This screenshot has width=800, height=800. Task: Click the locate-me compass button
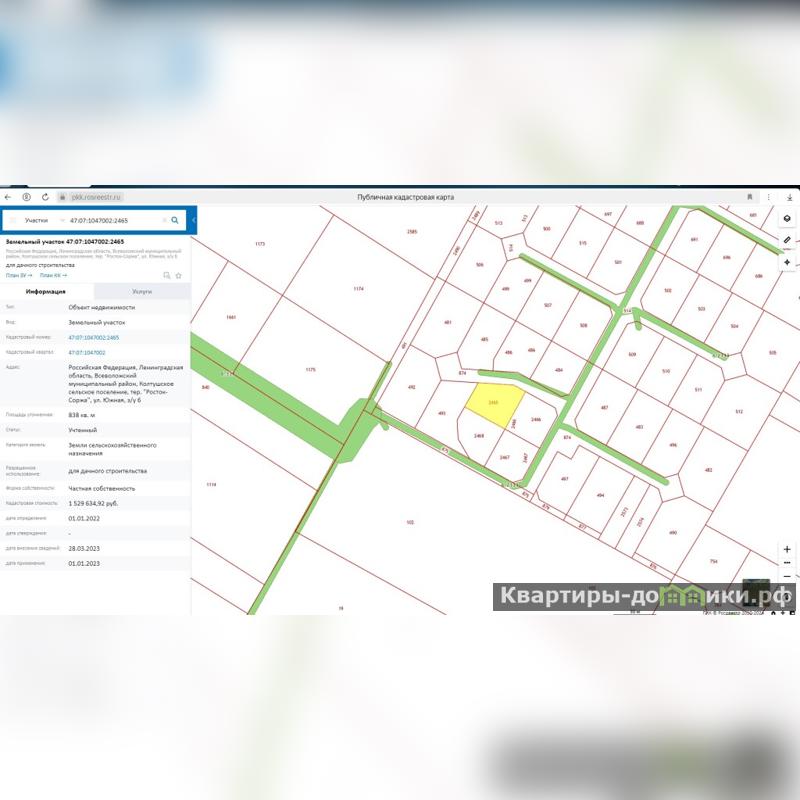click(787, 262)
